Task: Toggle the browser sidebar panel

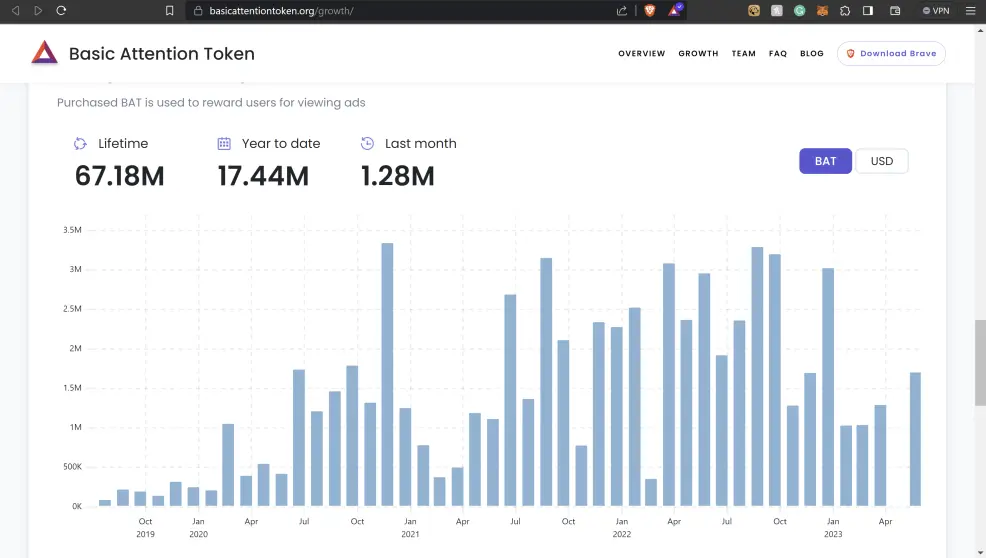Action: pos(868,11)
